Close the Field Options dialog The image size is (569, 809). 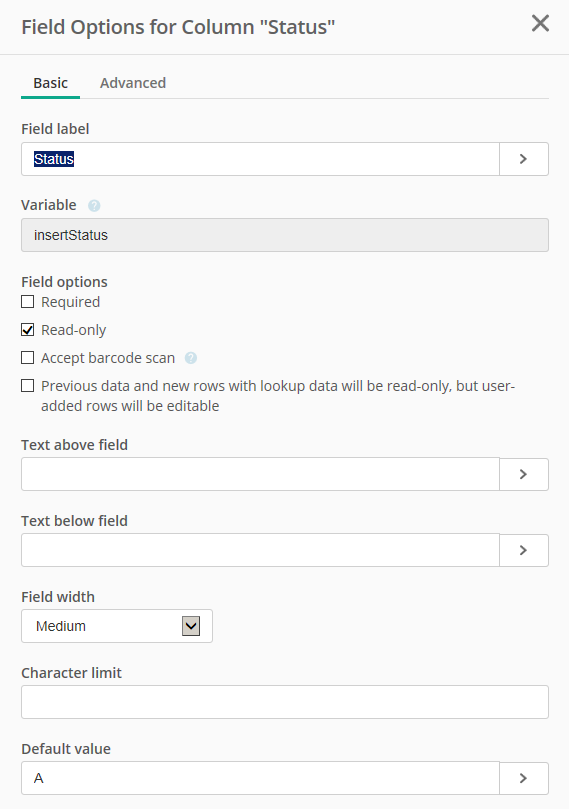pos(540,23)
